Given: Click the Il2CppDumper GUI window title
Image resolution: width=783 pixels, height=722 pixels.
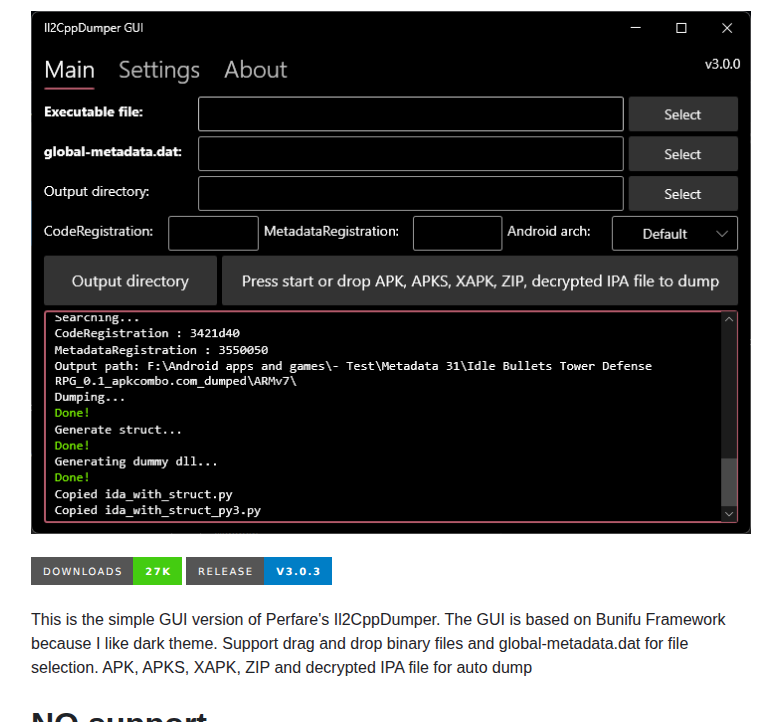Looking at the screenshot, I should click(x=93, y=28).
